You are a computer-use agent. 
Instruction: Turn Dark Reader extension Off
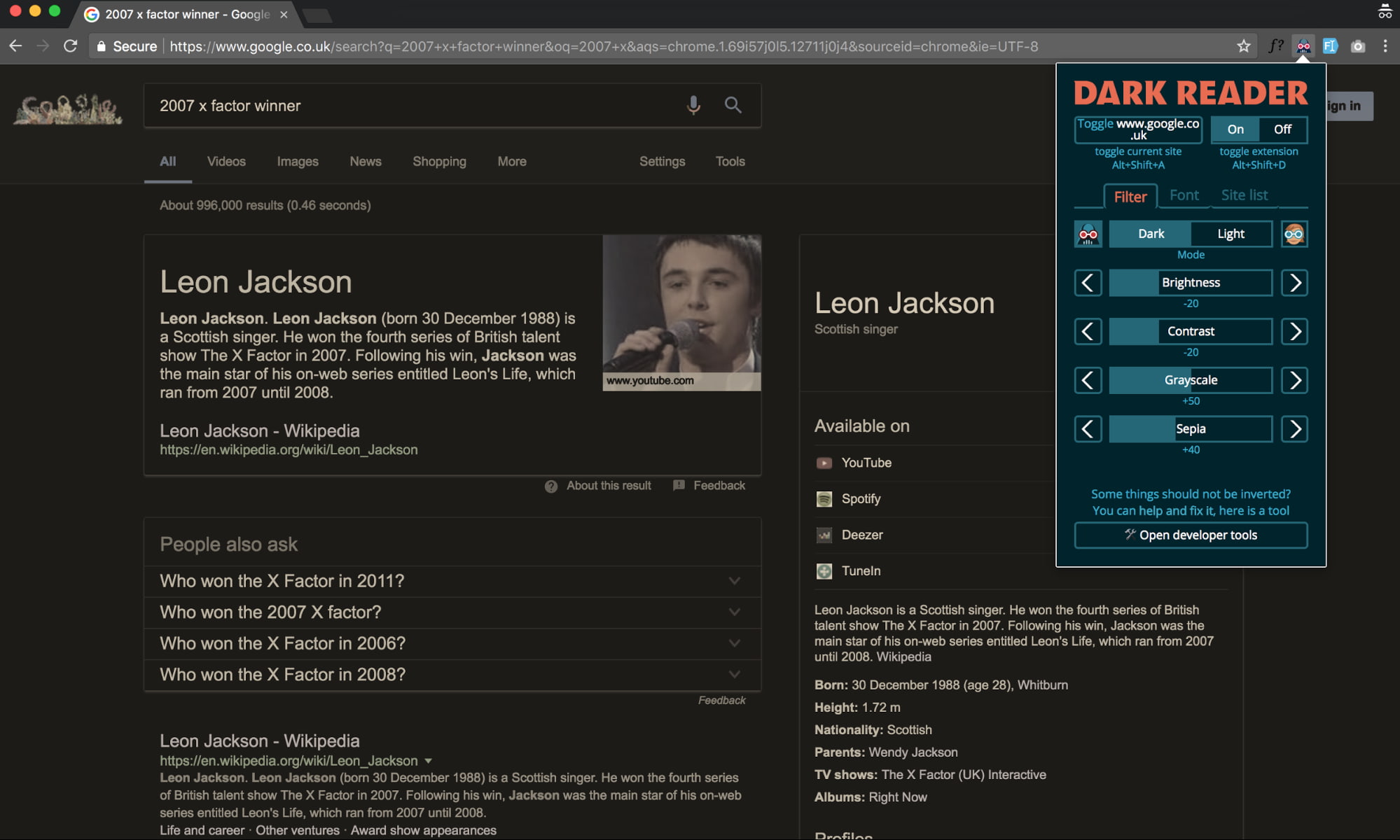1282,129
